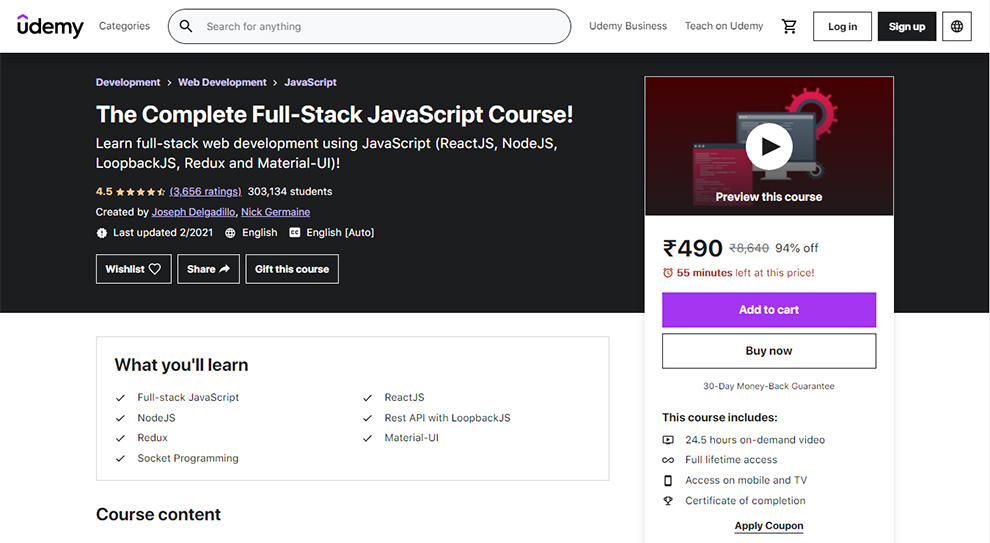Go to Development breadcrumb

(128, 82)
